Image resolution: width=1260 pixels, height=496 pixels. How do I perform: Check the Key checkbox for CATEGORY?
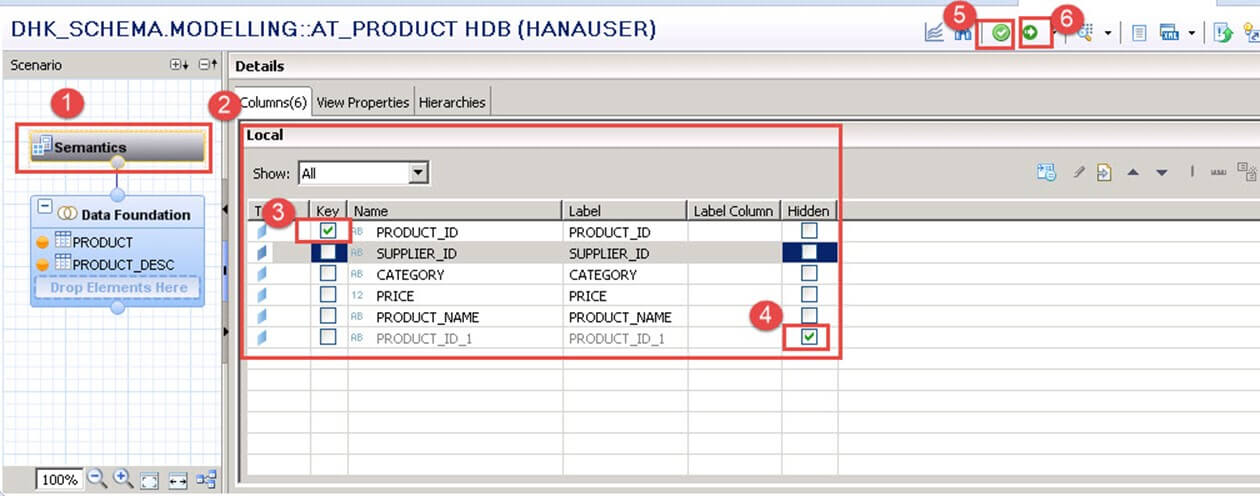click(x=328, y=274)
